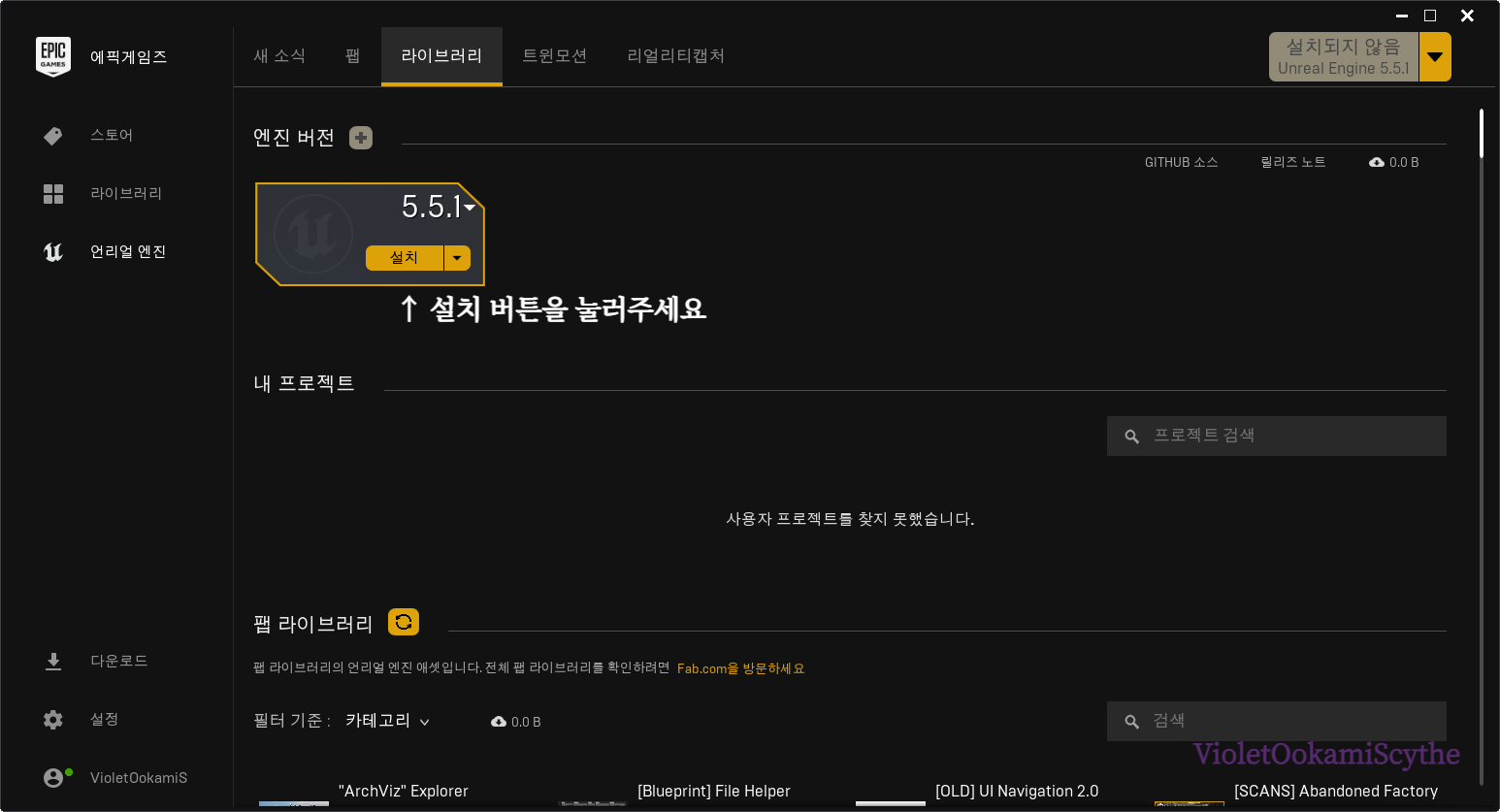Click the Unreal Engine 5.5.1 version slot logo
Image resolution: width=1500 pixels, height=812 pixels.
tap(312, 234)
